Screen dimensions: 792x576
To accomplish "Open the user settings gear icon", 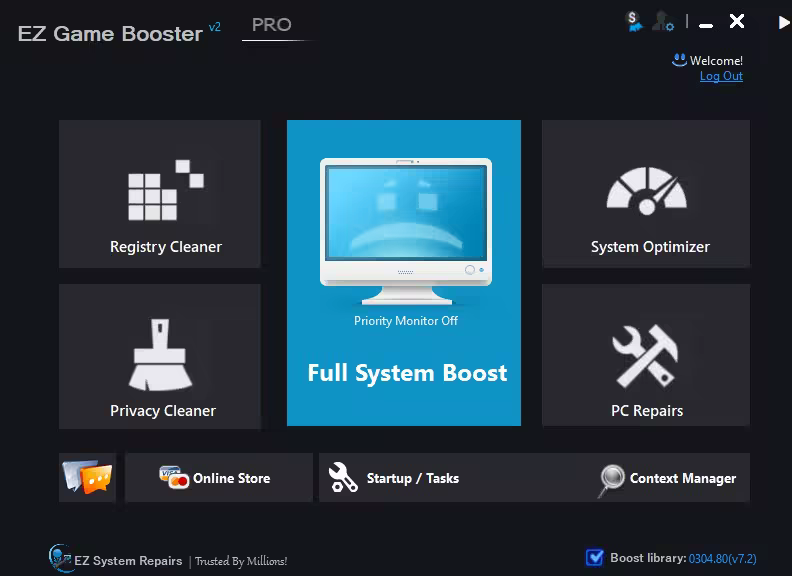I will coord(663,22).
